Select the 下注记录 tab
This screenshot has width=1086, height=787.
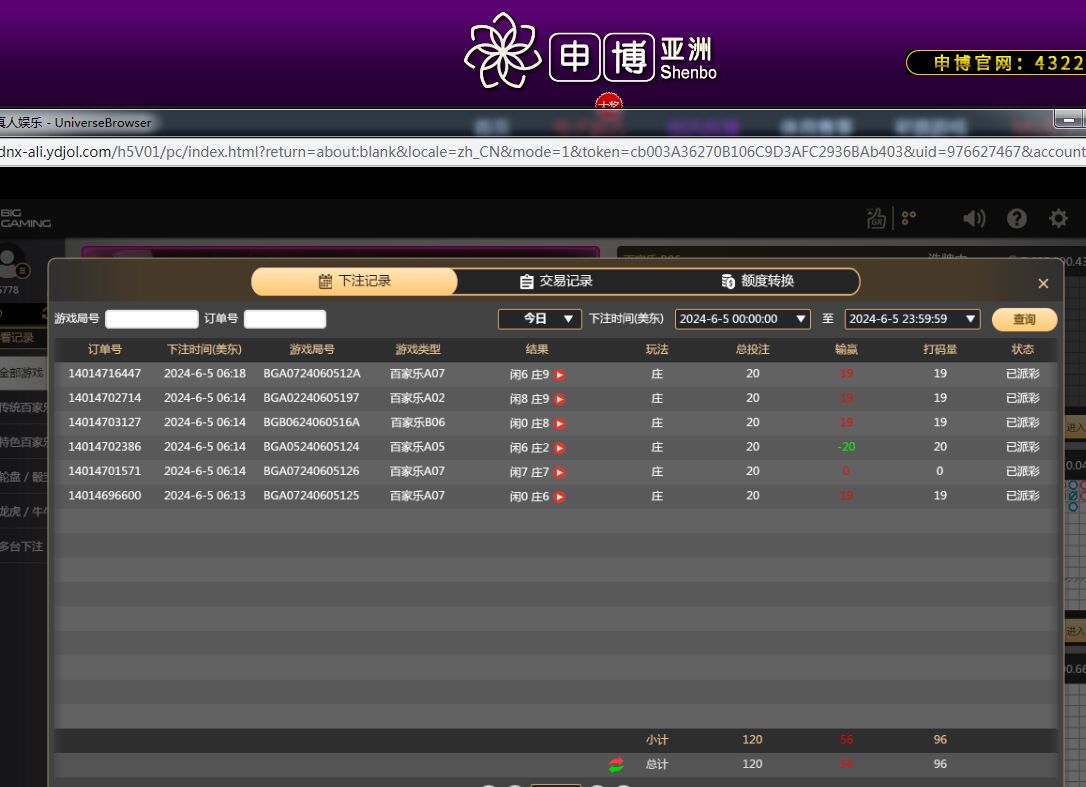tap(354, 282)
